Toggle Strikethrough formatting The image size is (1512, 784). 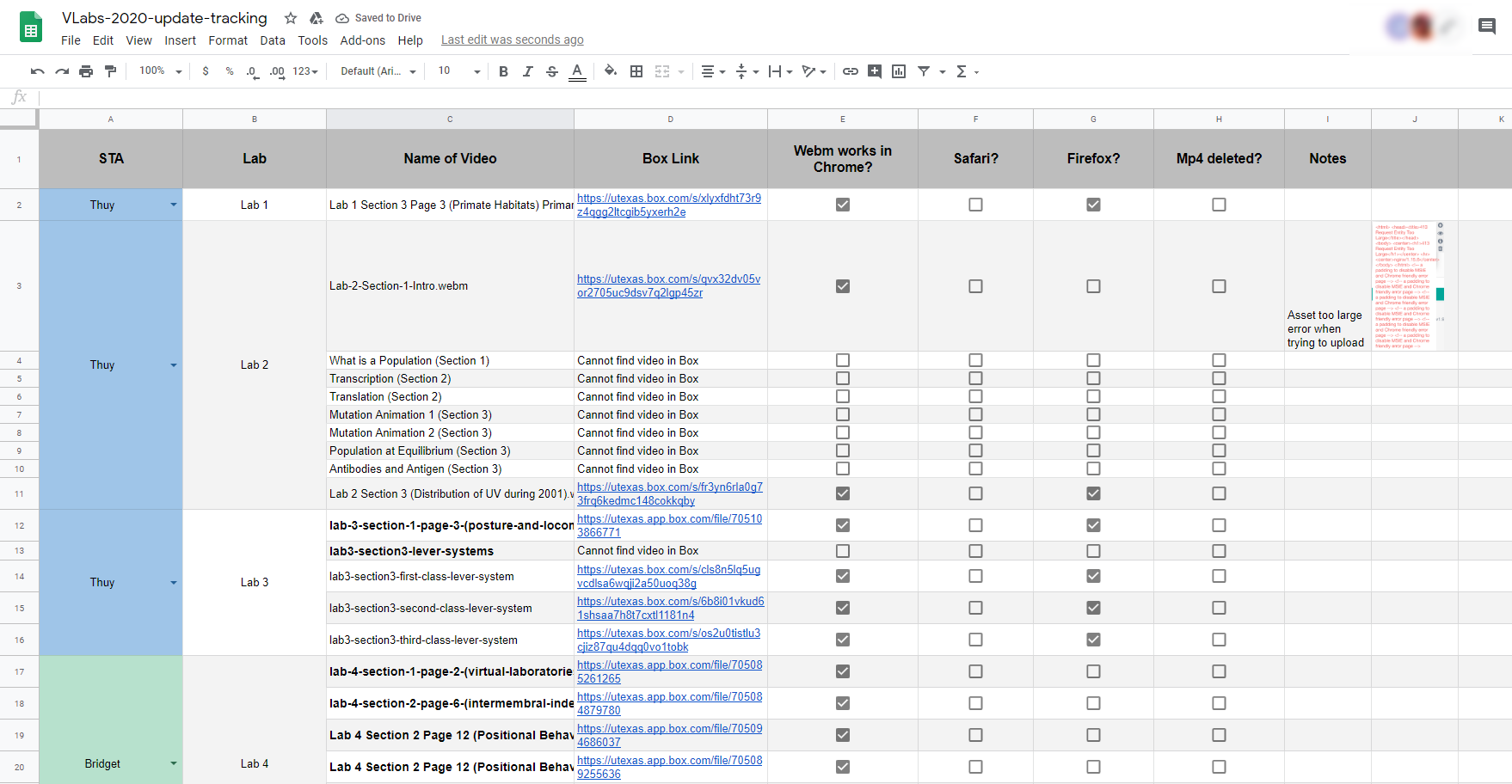tap(552, 71)
